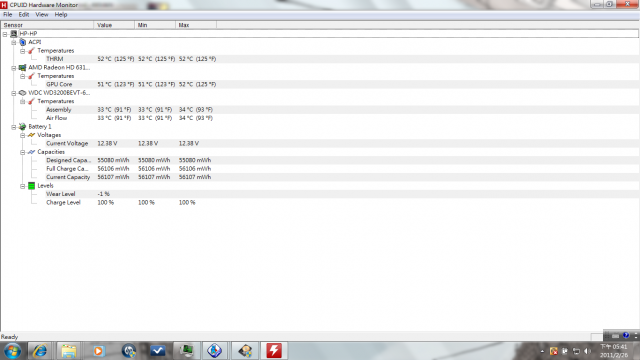Open the Windows Start menu orb
Viewport: 640px width, 360px height.
click(13, 351)
